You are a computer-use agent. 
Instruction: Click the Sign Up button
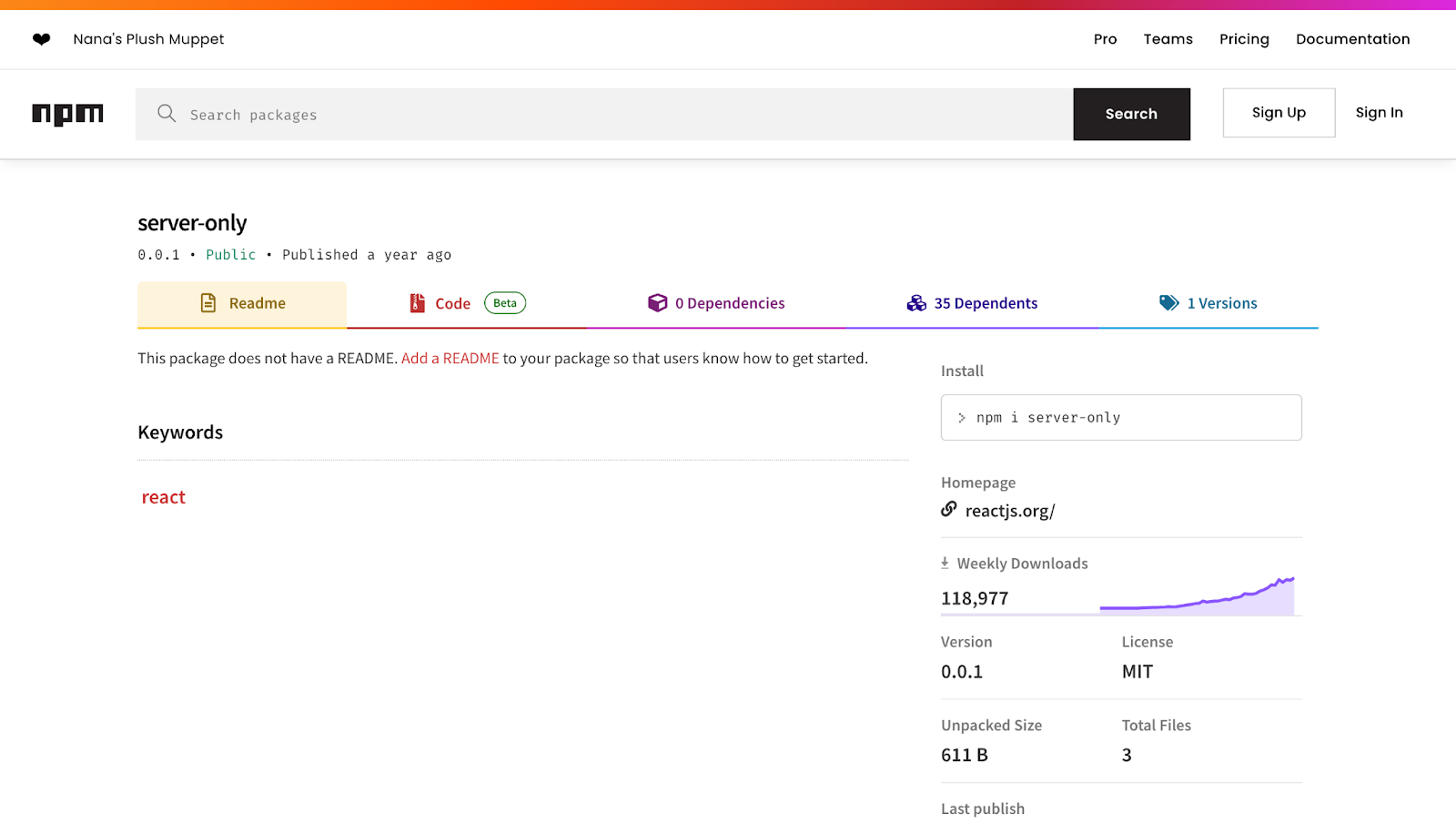(x=1279, y=113)
